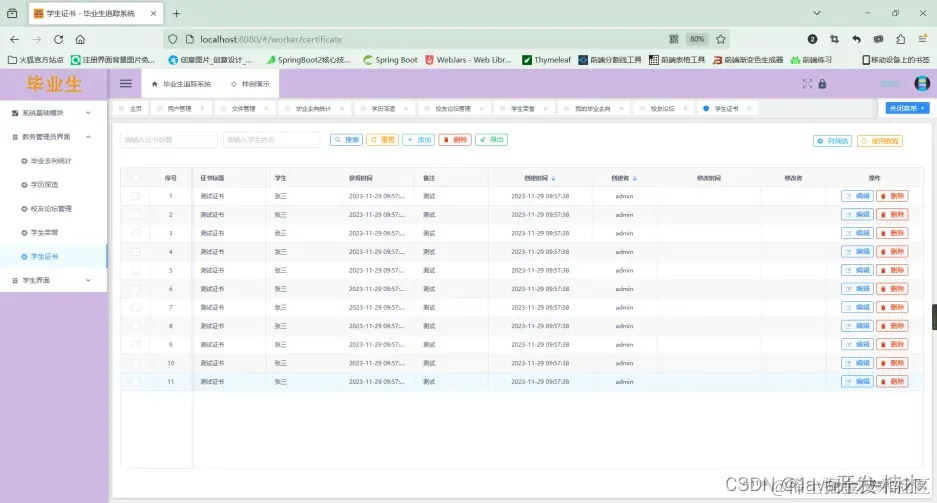
Task: Tick the checkbox for row 1
Action: [x=136, y=196]
